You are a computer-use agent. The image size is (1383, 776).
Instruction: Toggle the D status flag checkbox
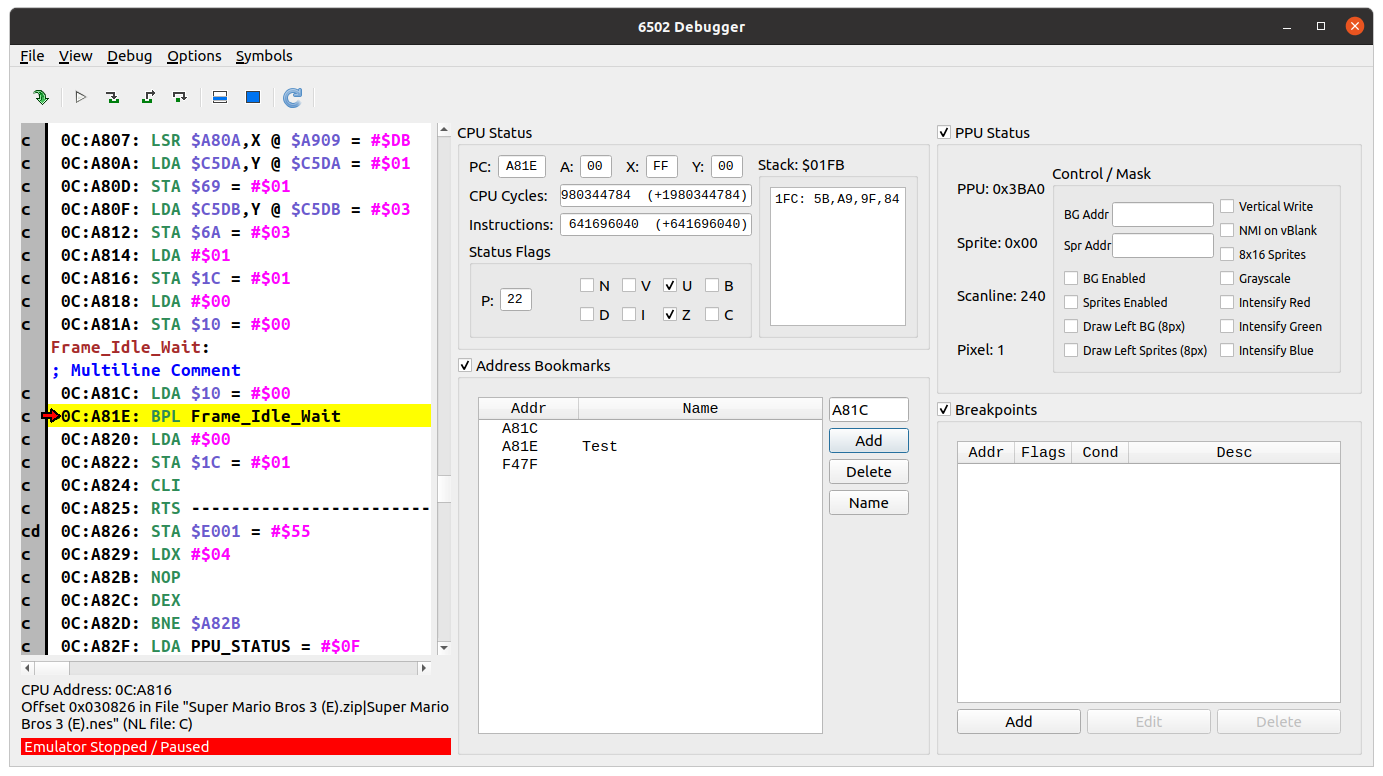coord(587,314)
